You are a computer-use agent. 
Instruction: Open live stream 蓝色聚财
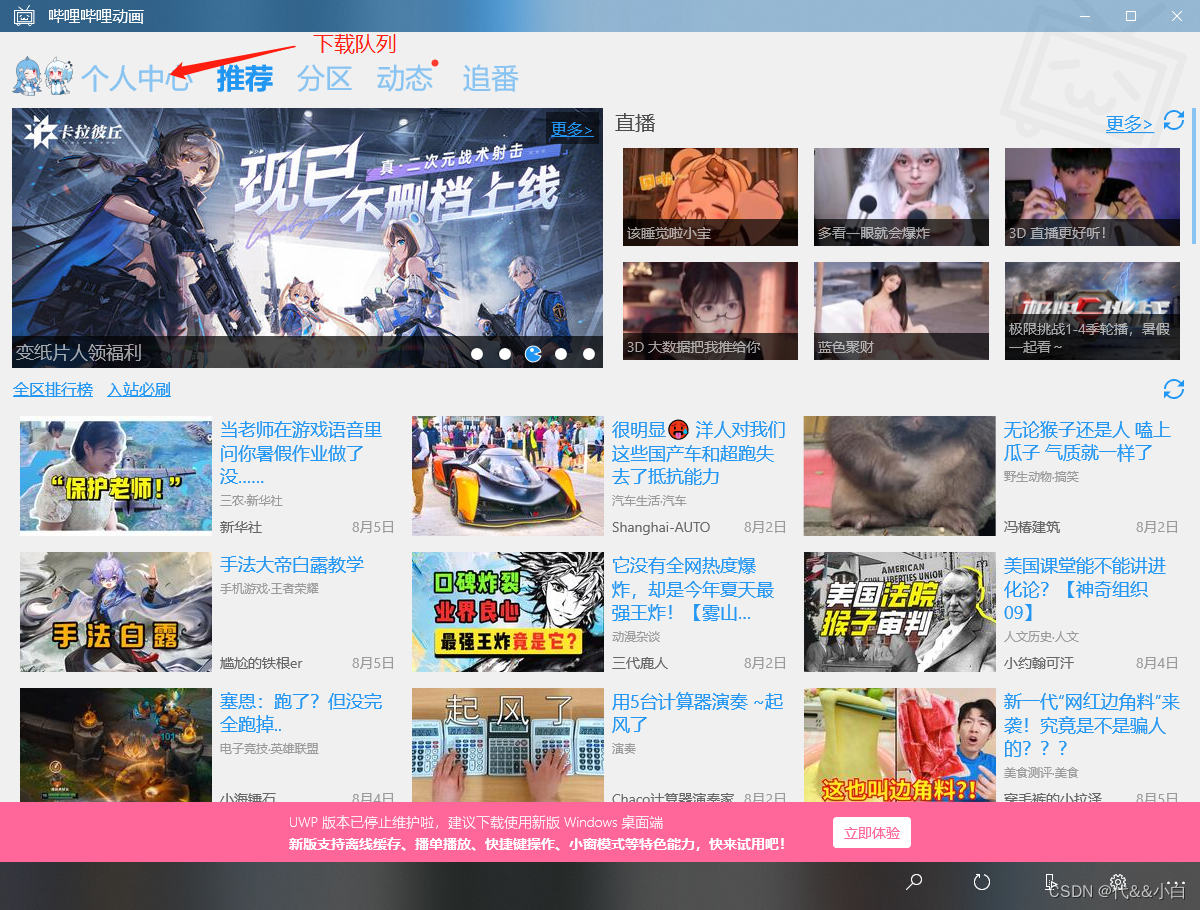(x=901, y=311)
